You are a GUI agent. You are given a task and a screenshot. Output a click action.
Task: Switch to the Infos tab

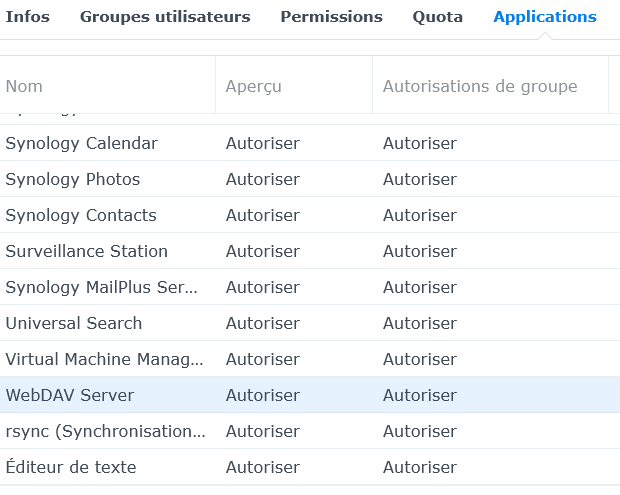[x=28, y=17]
